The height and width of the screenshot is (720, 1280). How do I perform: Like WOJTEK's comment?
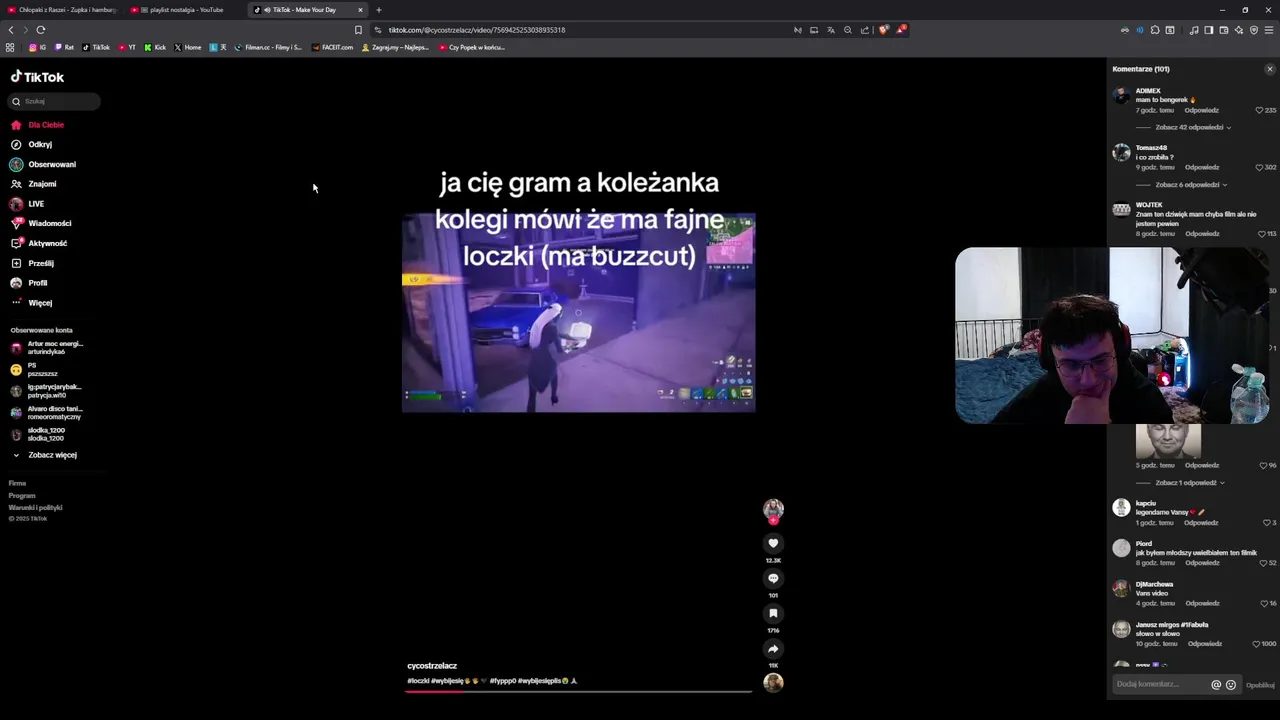coord(1262,234)
